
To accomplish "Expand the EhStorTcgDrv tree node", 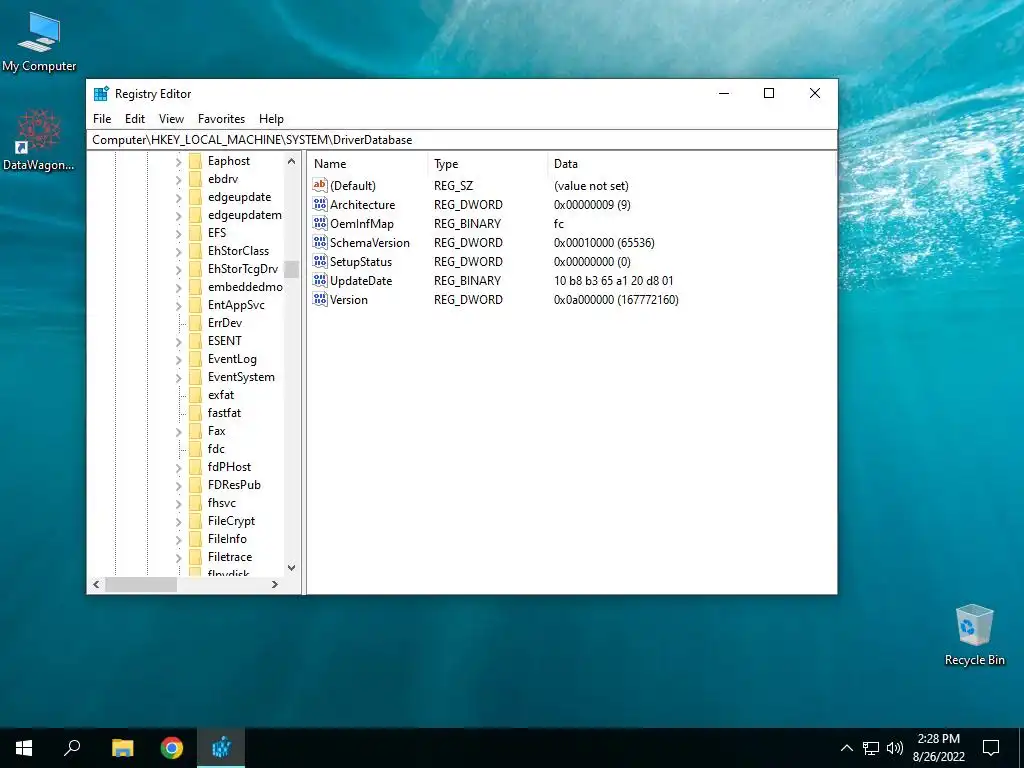I will click(179, 269).
